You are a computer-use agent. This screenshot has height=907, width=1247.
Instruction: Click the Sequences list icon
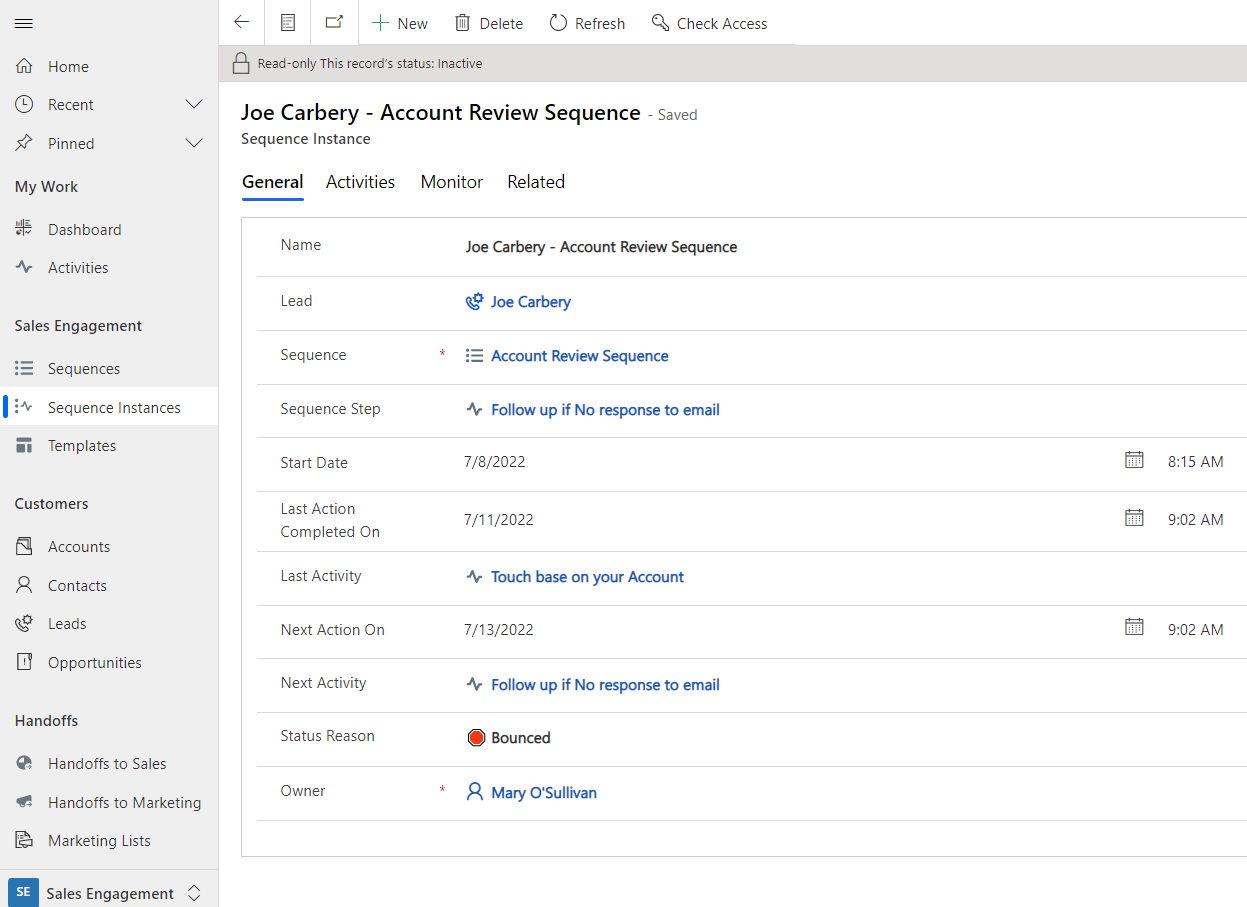pyautogui.click(x=24, y=368)
